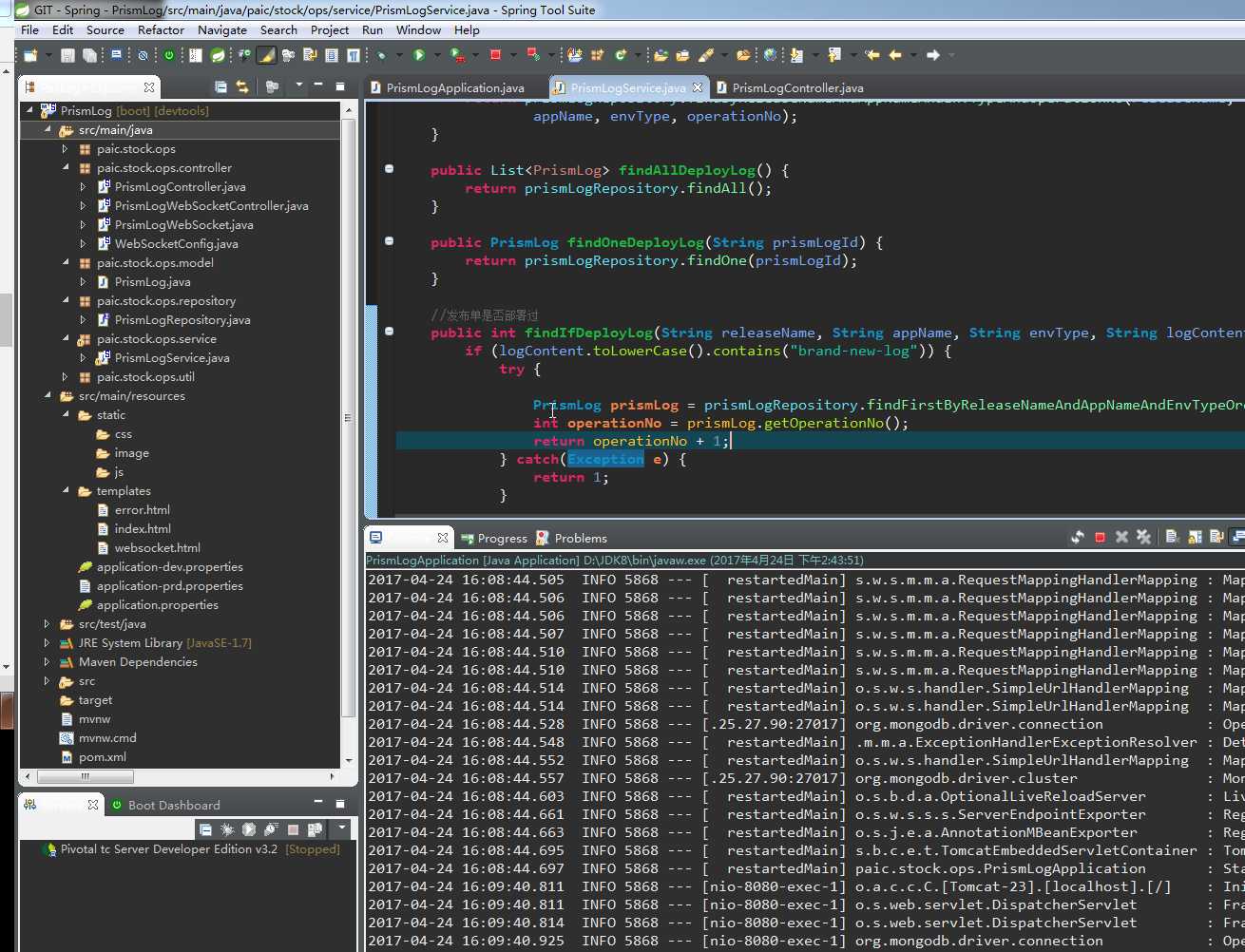The height and width of the screenshot is (952, 1245).
Task: Toggle Scroll Lock in the console toolbar
Action: tap(1195, 537)
